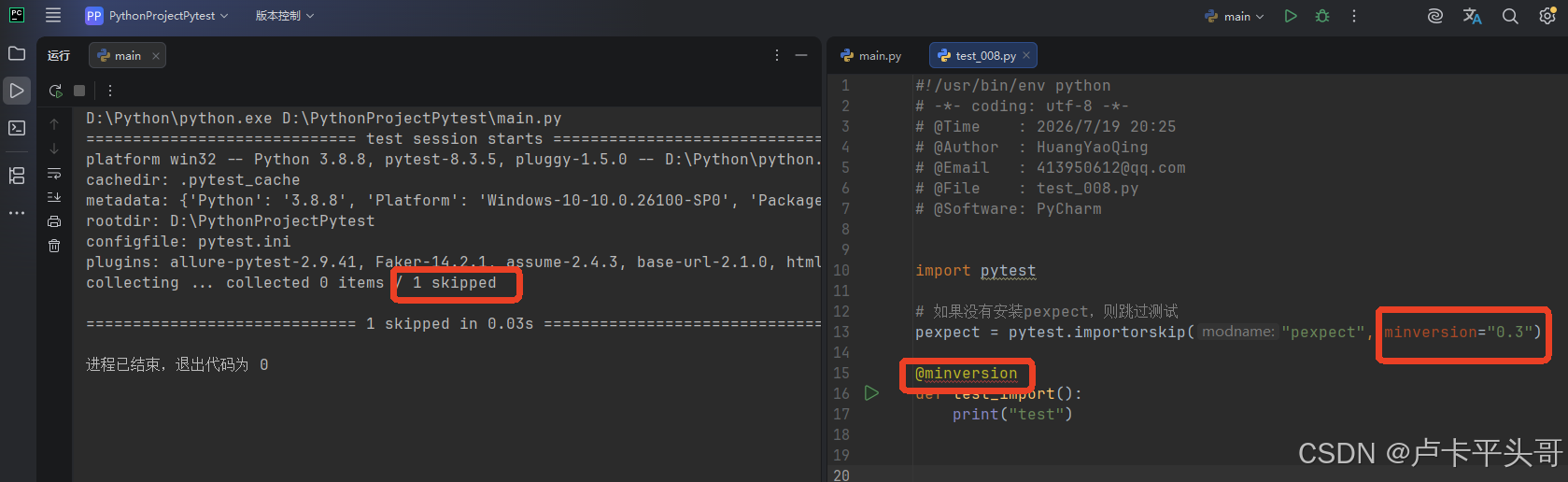Image resolution: width=1568 pixels, height=482 pixels.
Task: Start debugging with the bug icon
Action: (1322, 16)
